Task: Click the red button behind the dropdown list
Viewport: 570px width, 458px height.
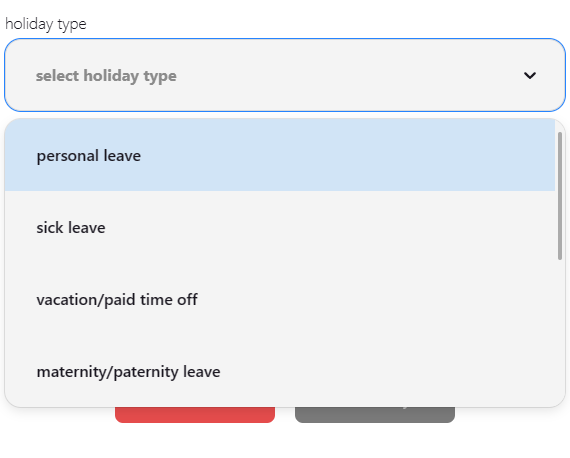Action: (x=195, y=415)
